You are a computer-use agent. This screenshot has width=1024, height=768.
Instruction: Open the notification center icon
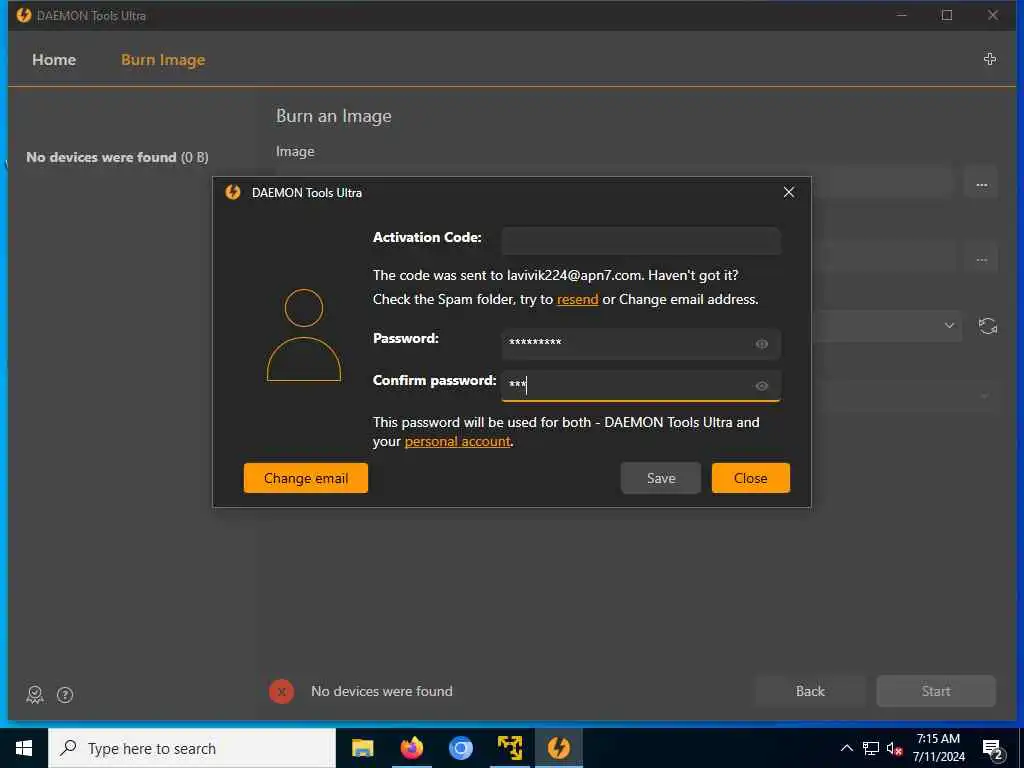coord(993,749)
